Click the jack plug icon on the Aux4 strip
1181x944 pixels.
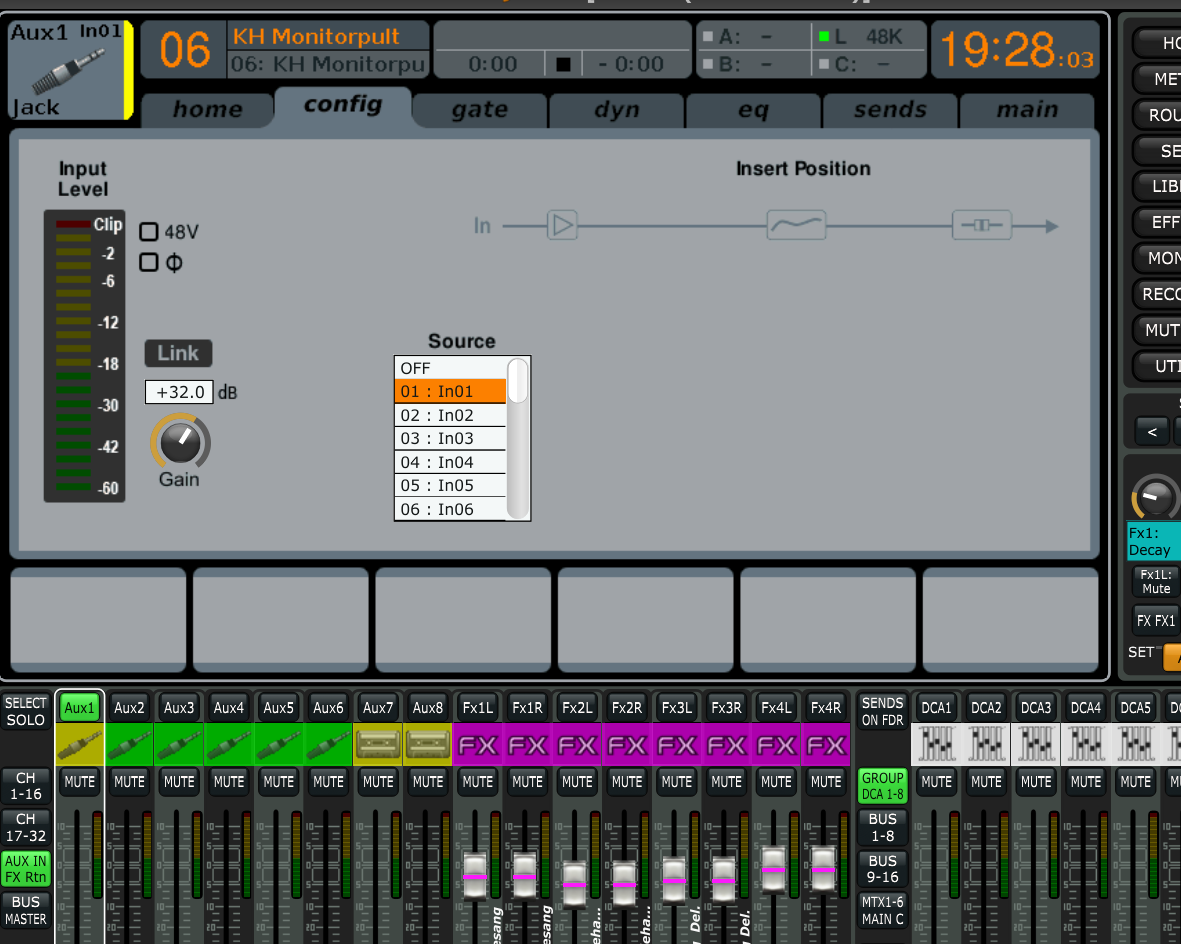[229, 744]
